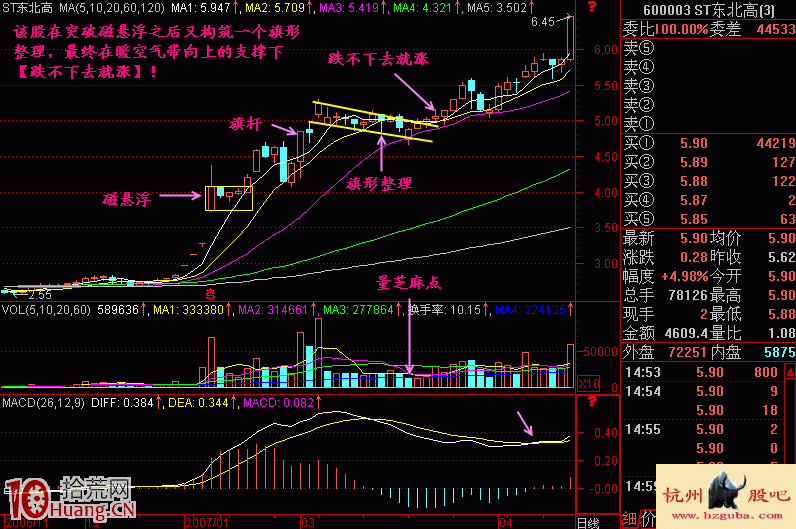Select the MA5: 3.502 value
Viewport: 796px width, 529px height.
pos(496,8)
